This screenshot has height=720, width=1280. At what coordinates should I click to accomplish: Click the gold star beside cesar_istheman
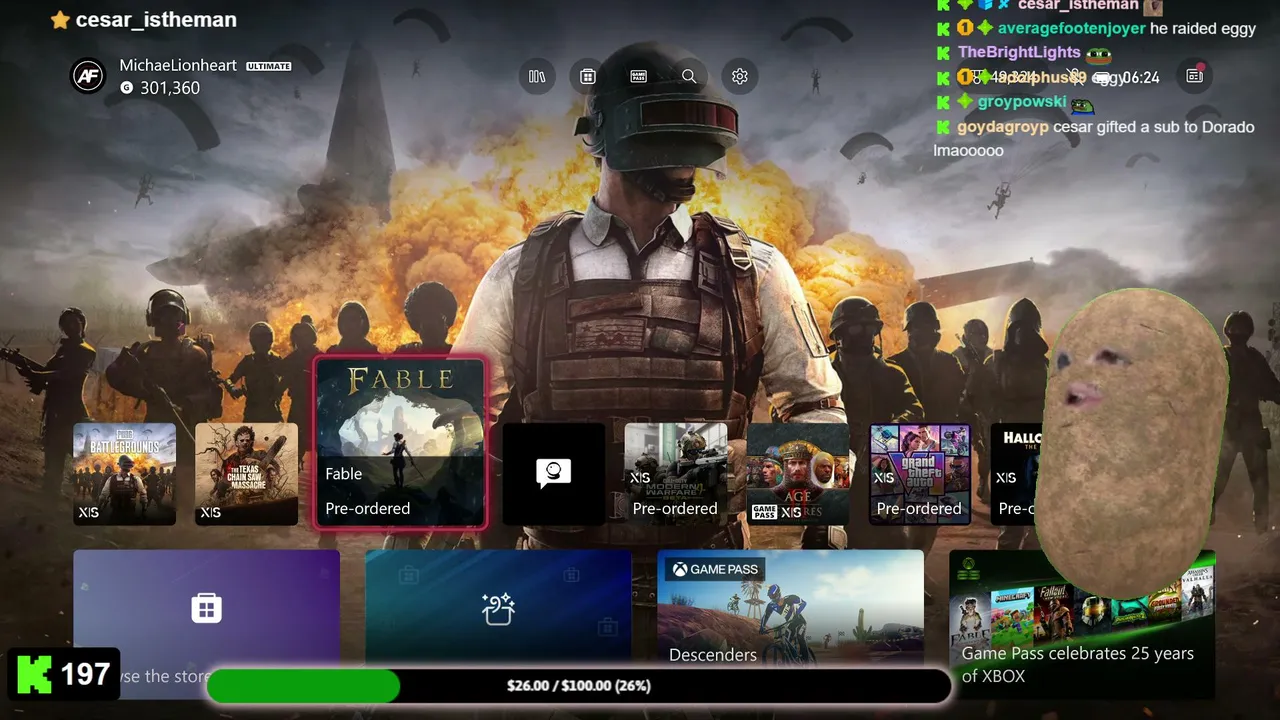coord(60,20)
